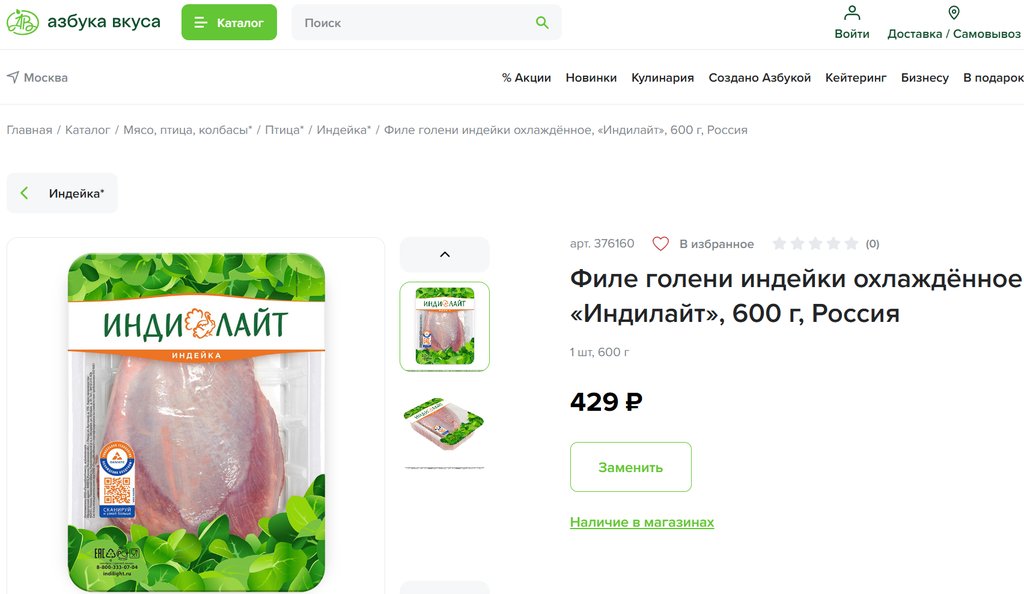Click the thumbnail carousel up arrow
Viewport: 1024px width, 594px height.
445,255
